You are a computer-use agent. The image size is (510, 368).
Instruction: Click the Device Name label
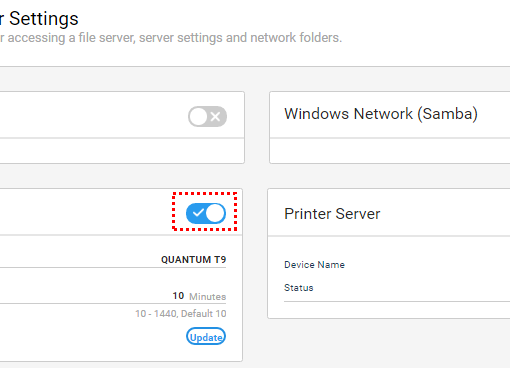tap(314, 265)
